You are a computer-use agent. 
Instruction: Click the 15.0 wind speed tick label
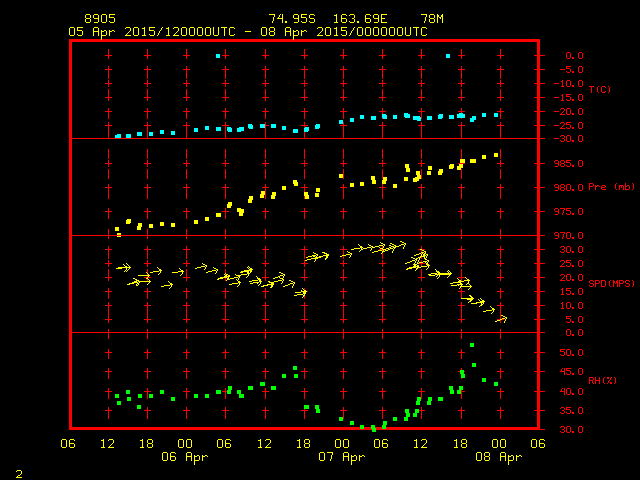coord(571,291)
